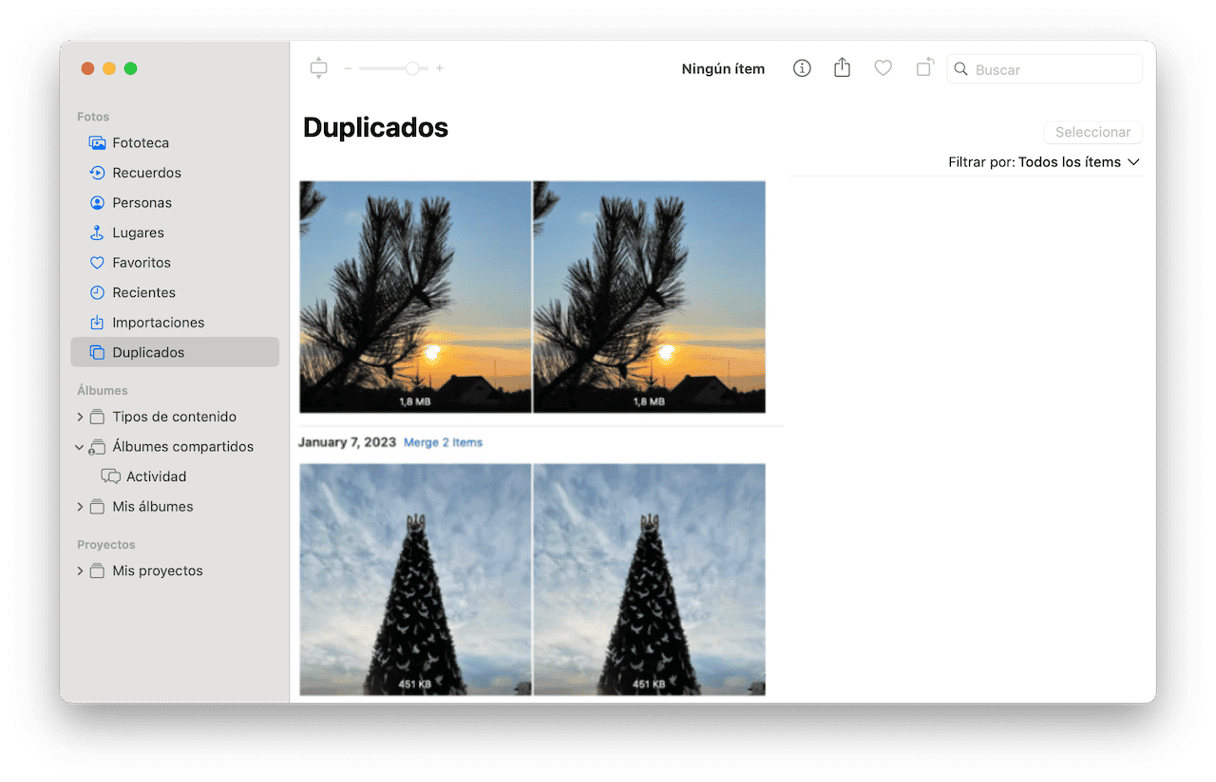
Task: Click the red close window button
Action: (x=88, y=68)
